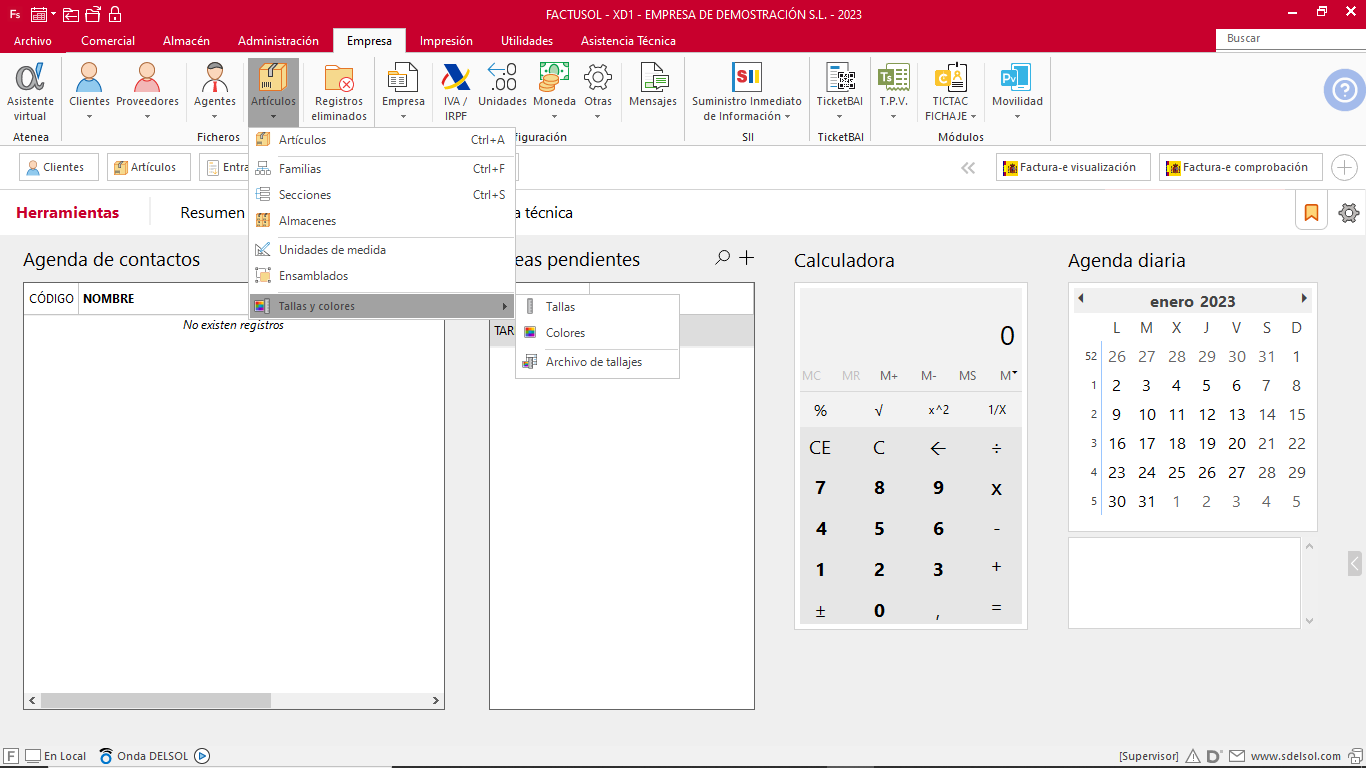Screen dimensions: 1366x768
Task: Go to next month in calendar
Action: click(x=1304, y=299)
